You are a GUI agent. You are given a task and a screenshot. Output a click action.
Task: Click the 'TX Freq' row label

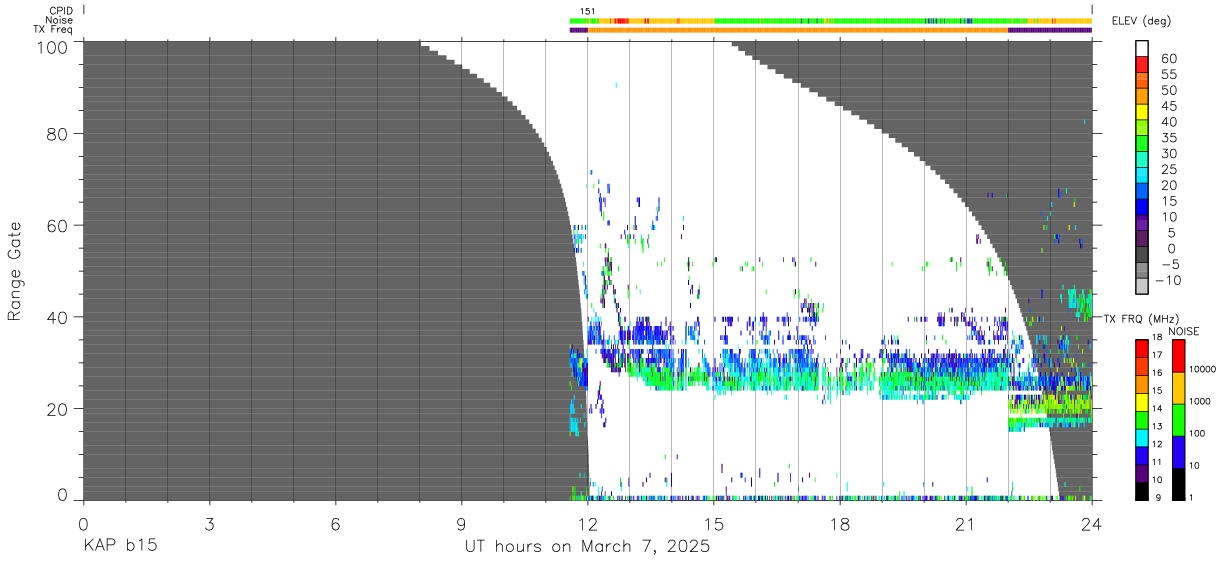(54, 30)
